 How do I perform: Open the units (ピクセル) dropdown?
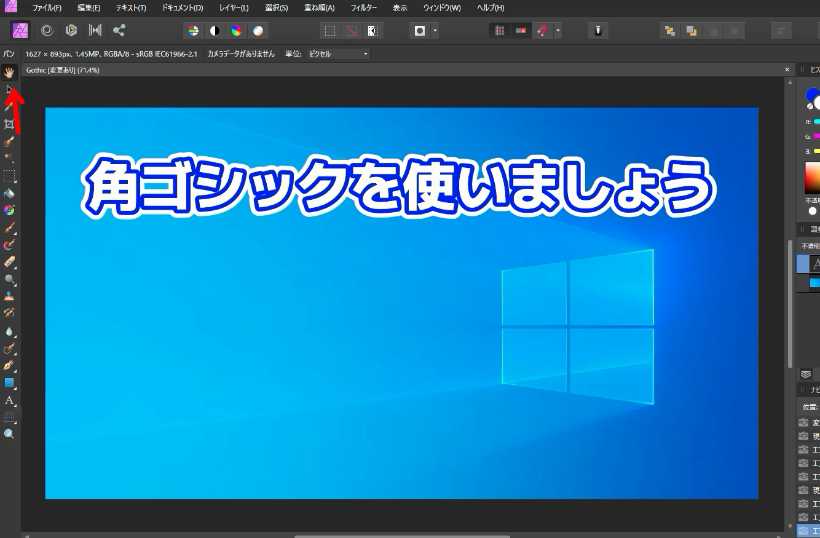click(338, 54)
